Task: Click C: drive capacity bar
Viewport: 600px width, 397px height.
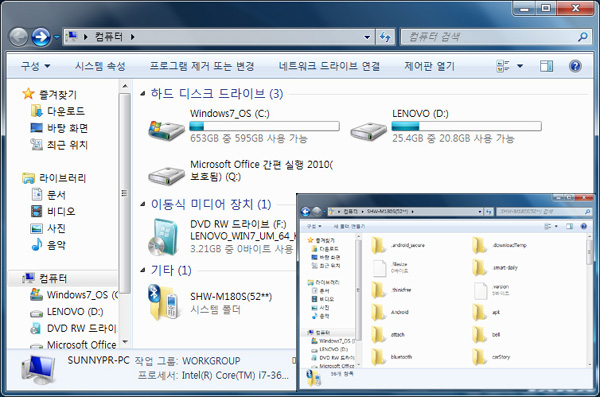Action: pos(264,126)
